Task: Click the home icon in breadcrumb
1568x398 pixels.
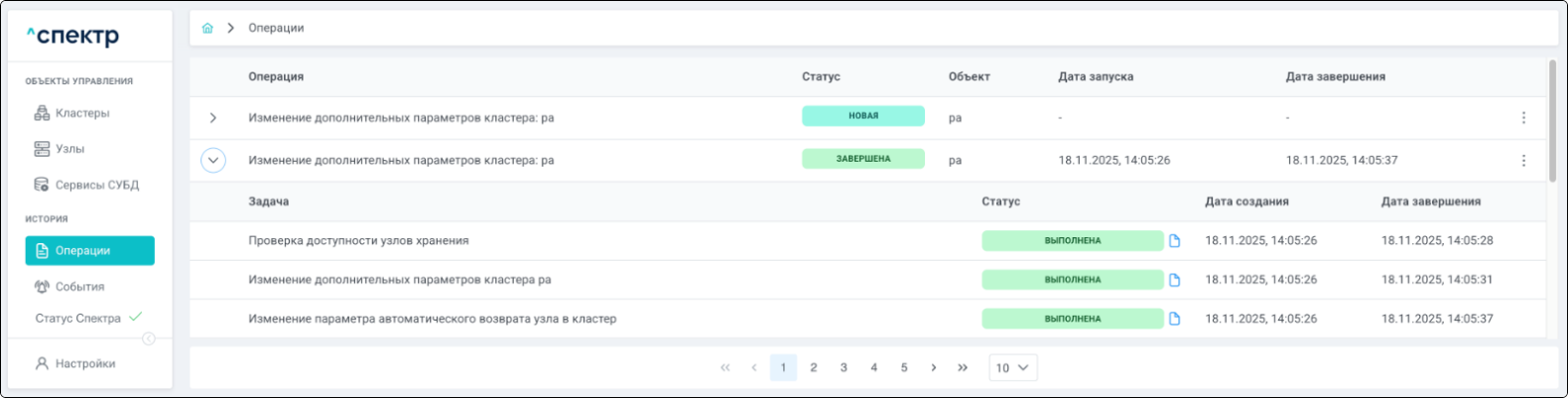Action: click(x=207, y=28)
